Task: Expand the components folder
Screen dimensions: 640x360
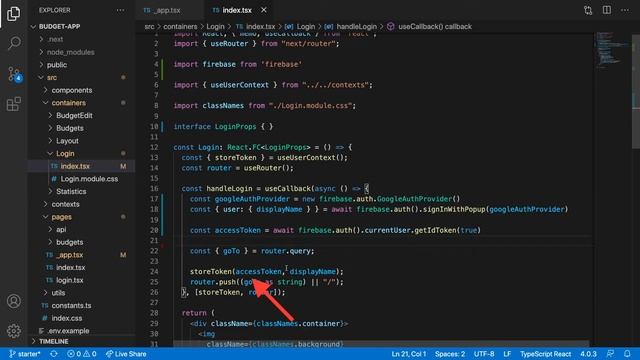Action: [x=82, y=90]
